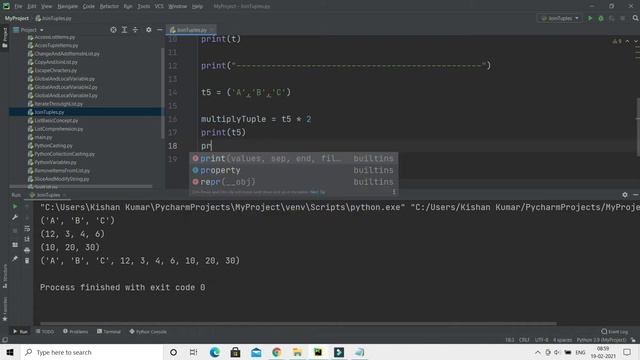Start the Debug bug icon in the toolbar
The width and height of the screenshot is (640, 360).
[x=601, y=18]
